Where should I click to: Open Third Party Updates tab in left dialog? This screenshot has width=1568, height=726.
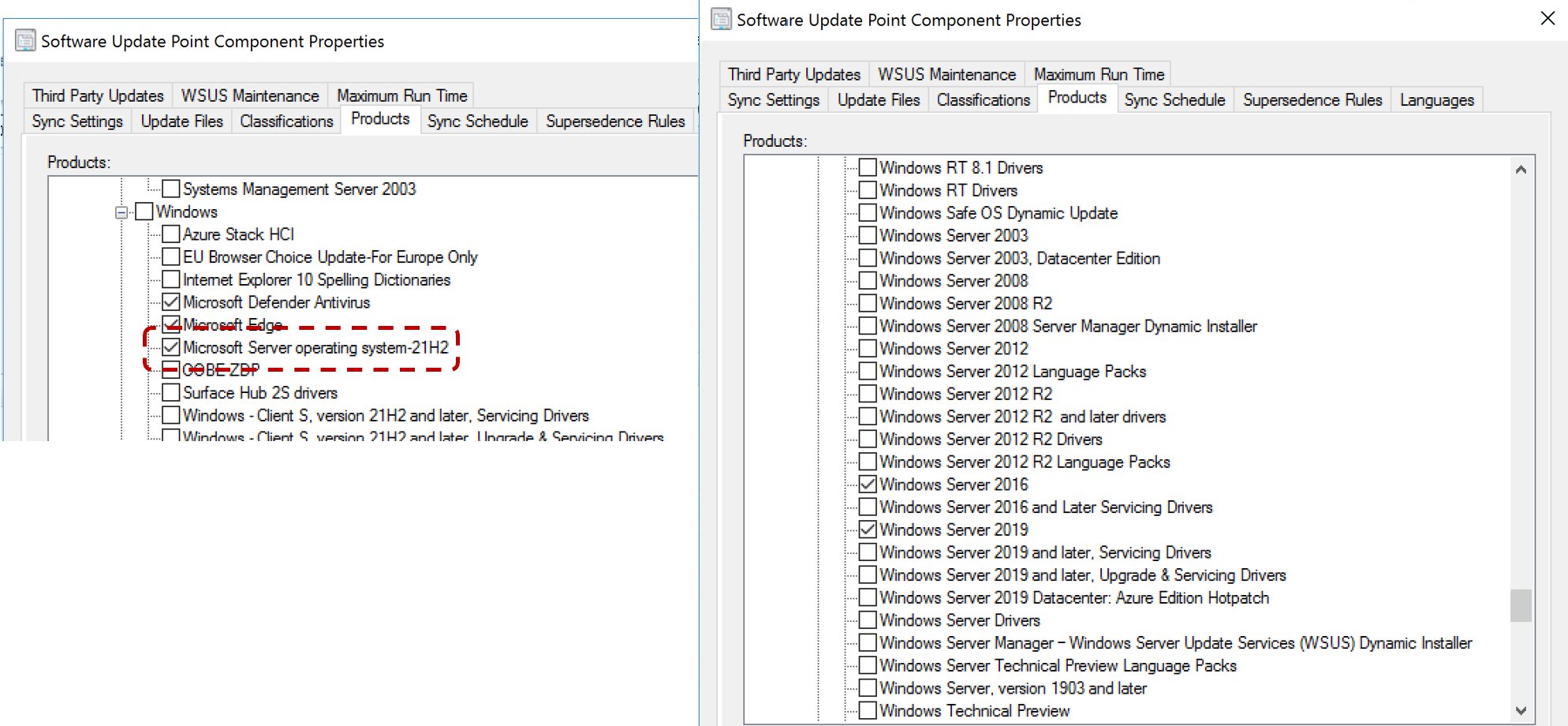click(98, 95)
